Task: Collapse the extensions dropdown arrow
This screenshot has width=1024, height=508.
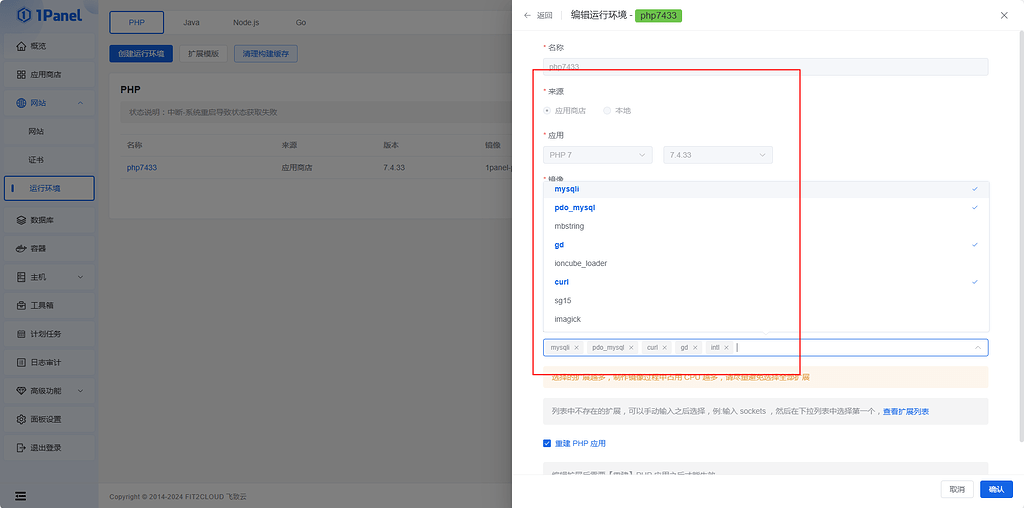Action: pos(977,348)
